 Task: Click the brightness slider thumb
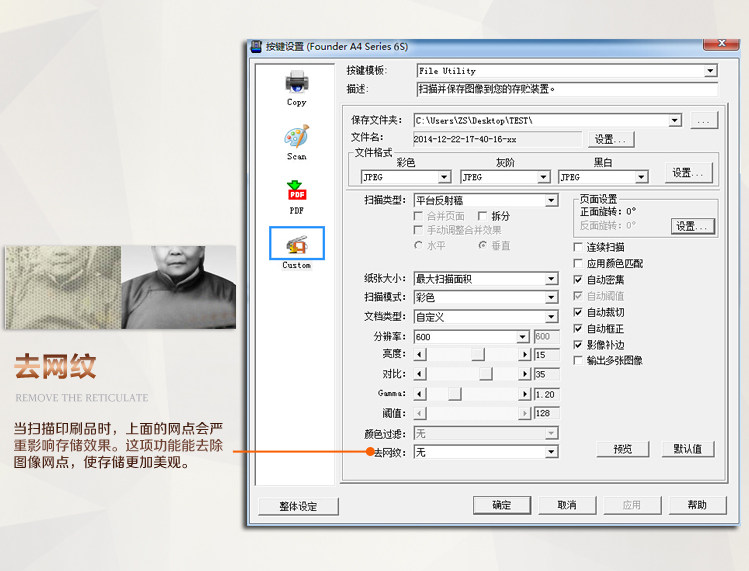pyautogui.click(x=478, y=355)
